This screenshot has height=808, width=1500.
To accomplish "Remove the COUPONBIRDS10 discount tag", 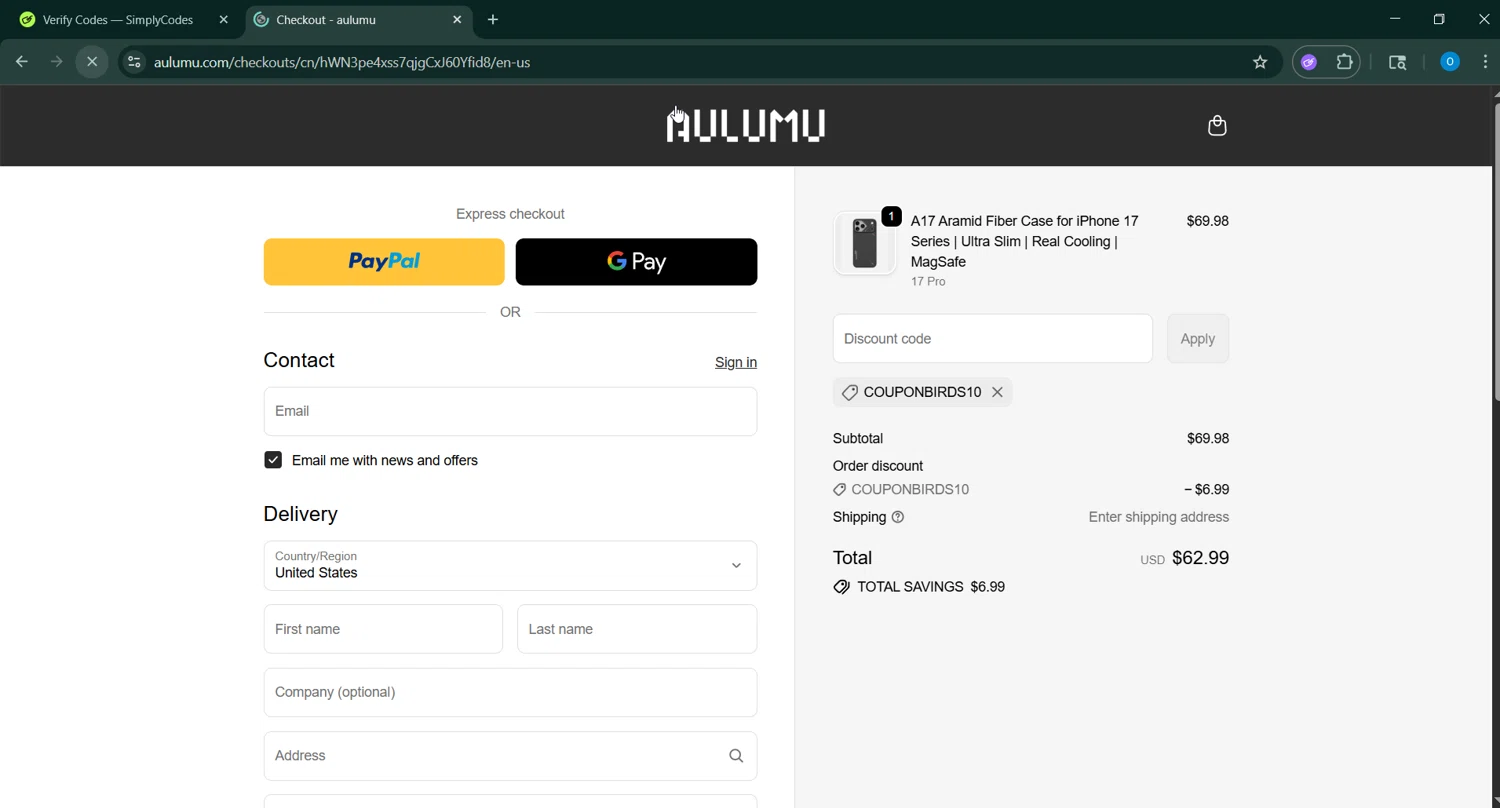I will [x=997, y=392].
